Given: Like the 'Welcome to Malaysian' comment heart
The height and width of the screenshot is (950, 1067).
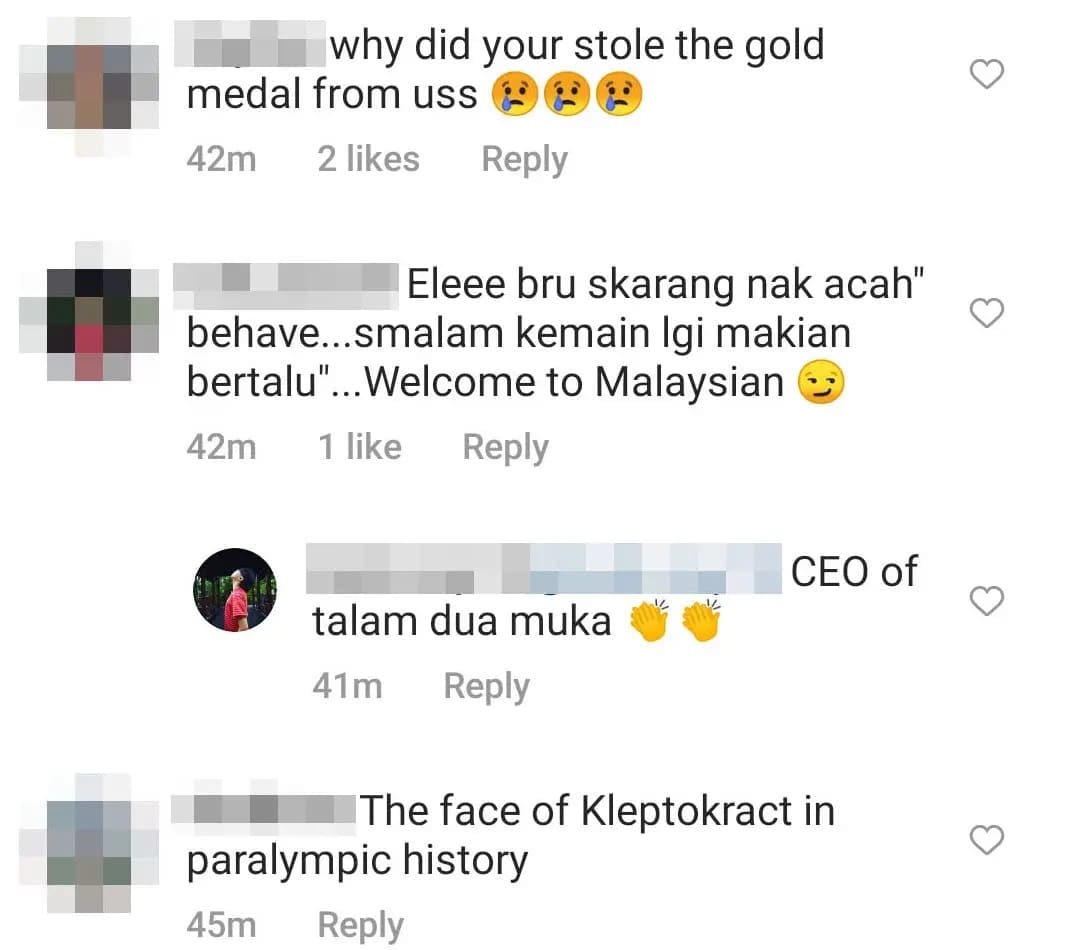Looking at the screenshot, I should 987,313.
